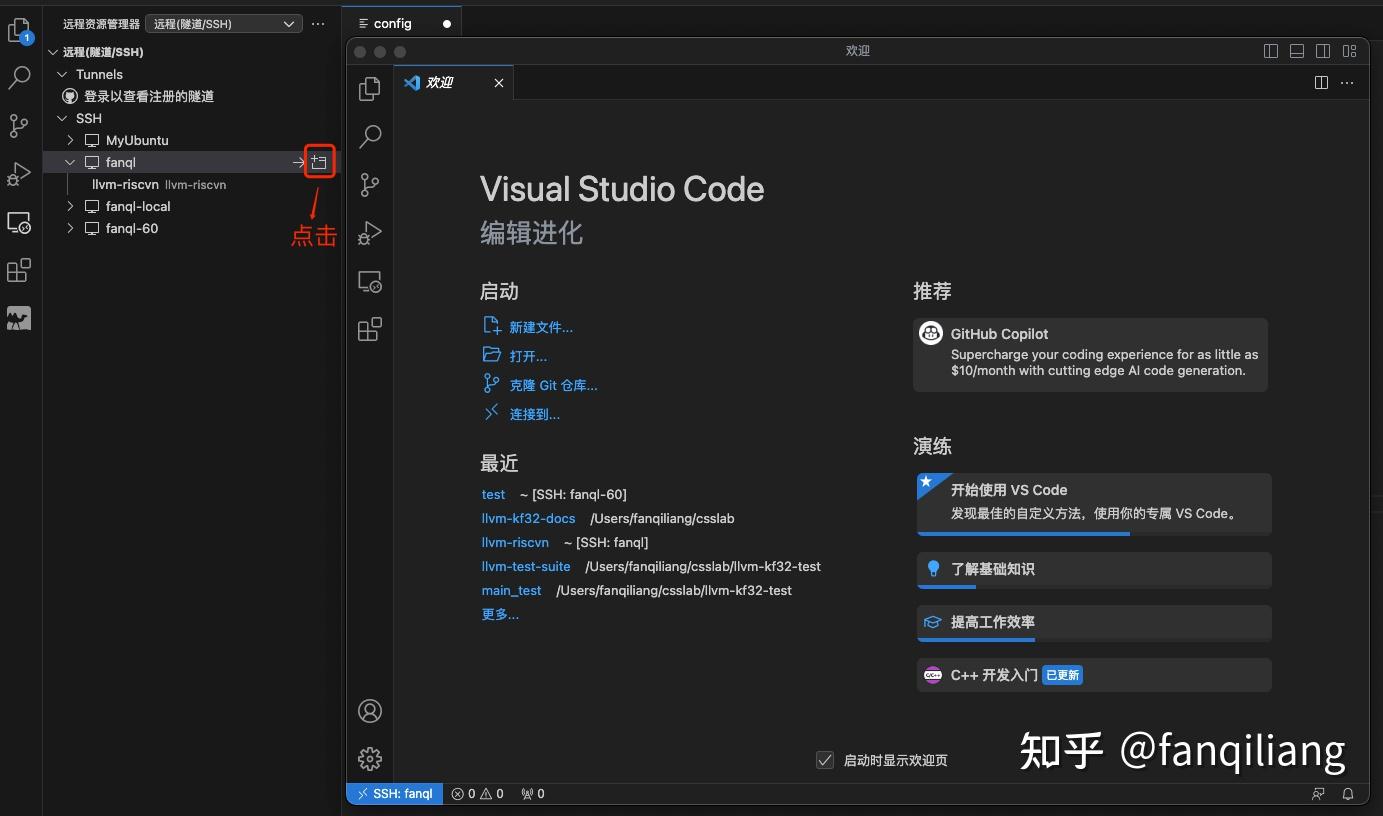
Task: Open the notifications bell in status bar
Action: click(1348, 794)
